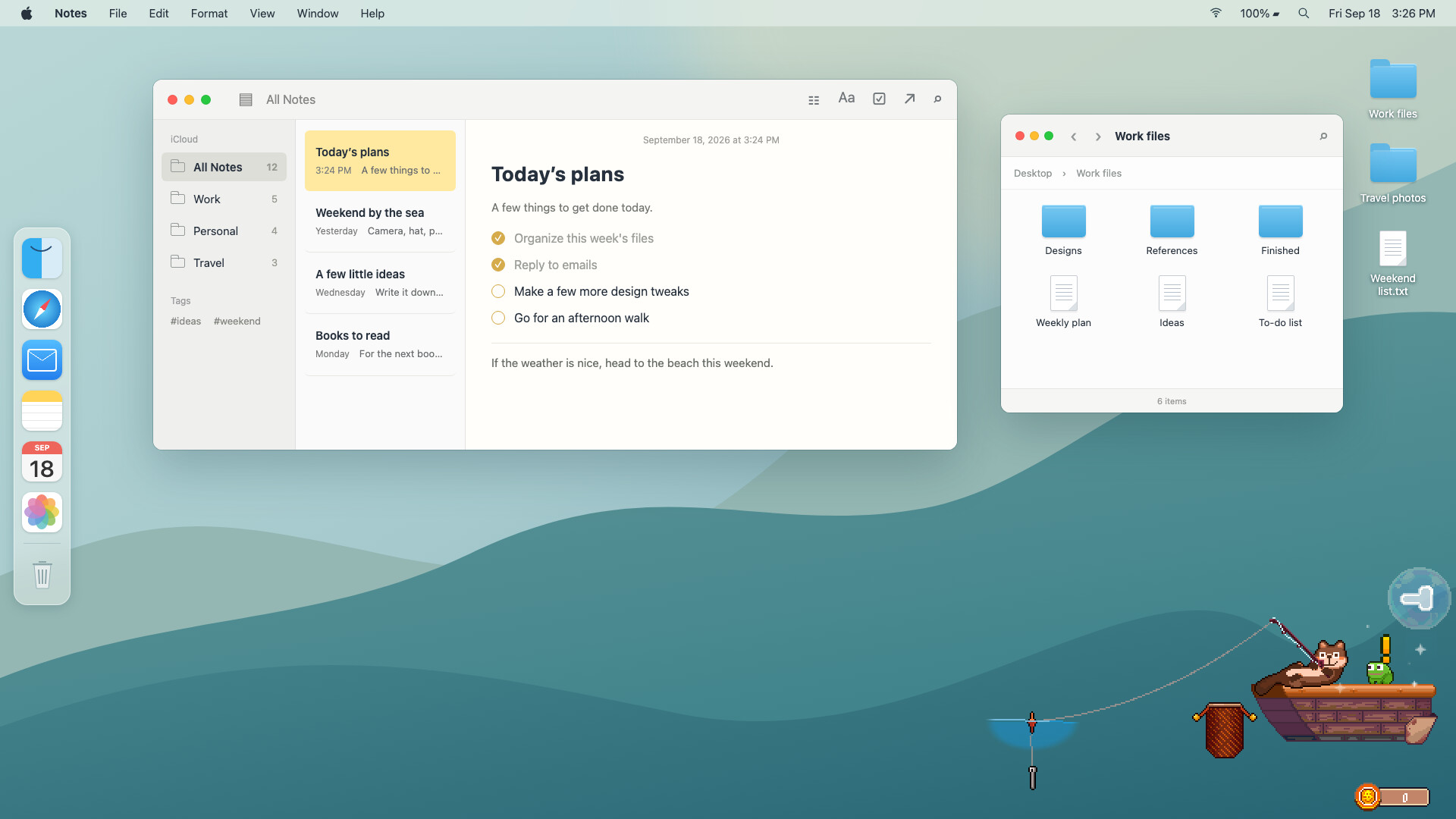The image size is (1456, 819).
Task: Select Weekend list.txt on the desktop
Action: tap(1392, 263)
